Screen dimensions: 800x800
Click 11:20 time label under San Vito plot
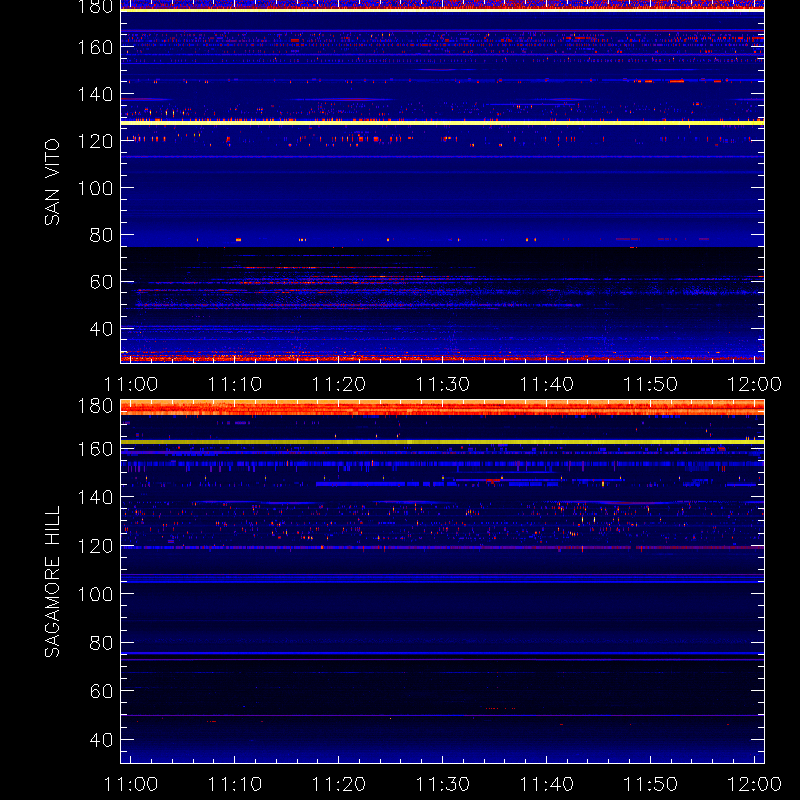pyautogui.click(x=339, y=384)
